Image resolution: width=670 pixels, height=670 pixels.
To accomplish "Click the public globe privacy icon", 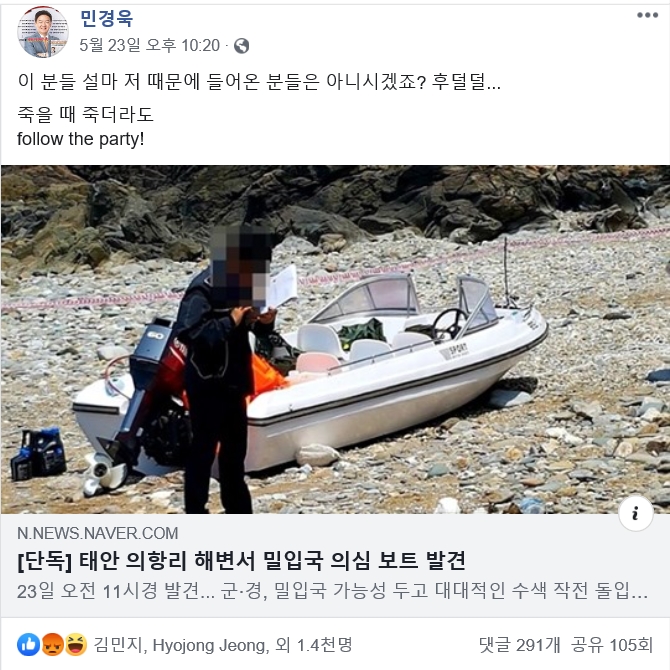I will [x=241, y=46].
